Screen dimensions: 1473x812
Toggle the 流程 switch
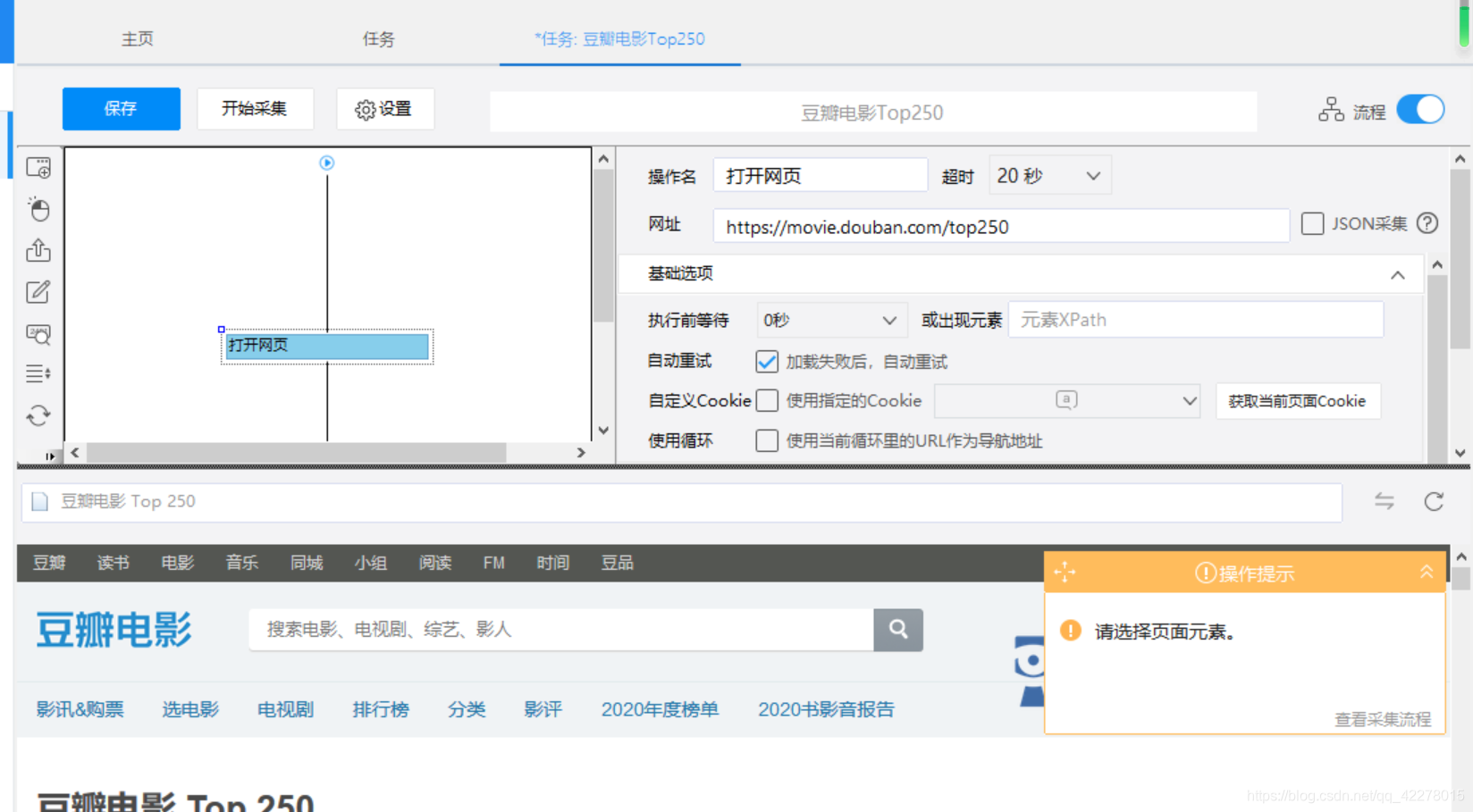[1420, 110]
